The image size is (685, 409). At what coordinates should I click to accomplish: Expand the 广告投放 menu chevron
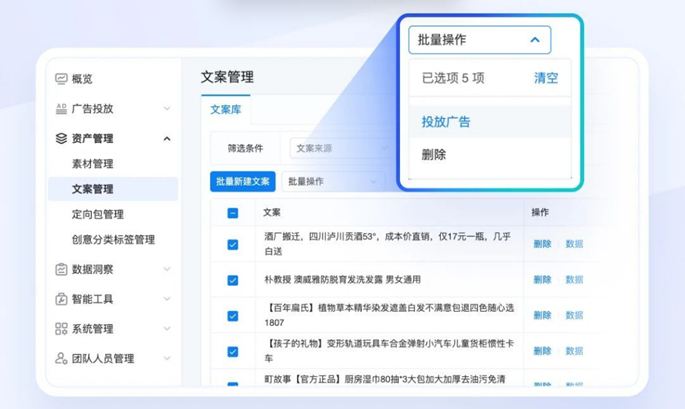point(167,108)
